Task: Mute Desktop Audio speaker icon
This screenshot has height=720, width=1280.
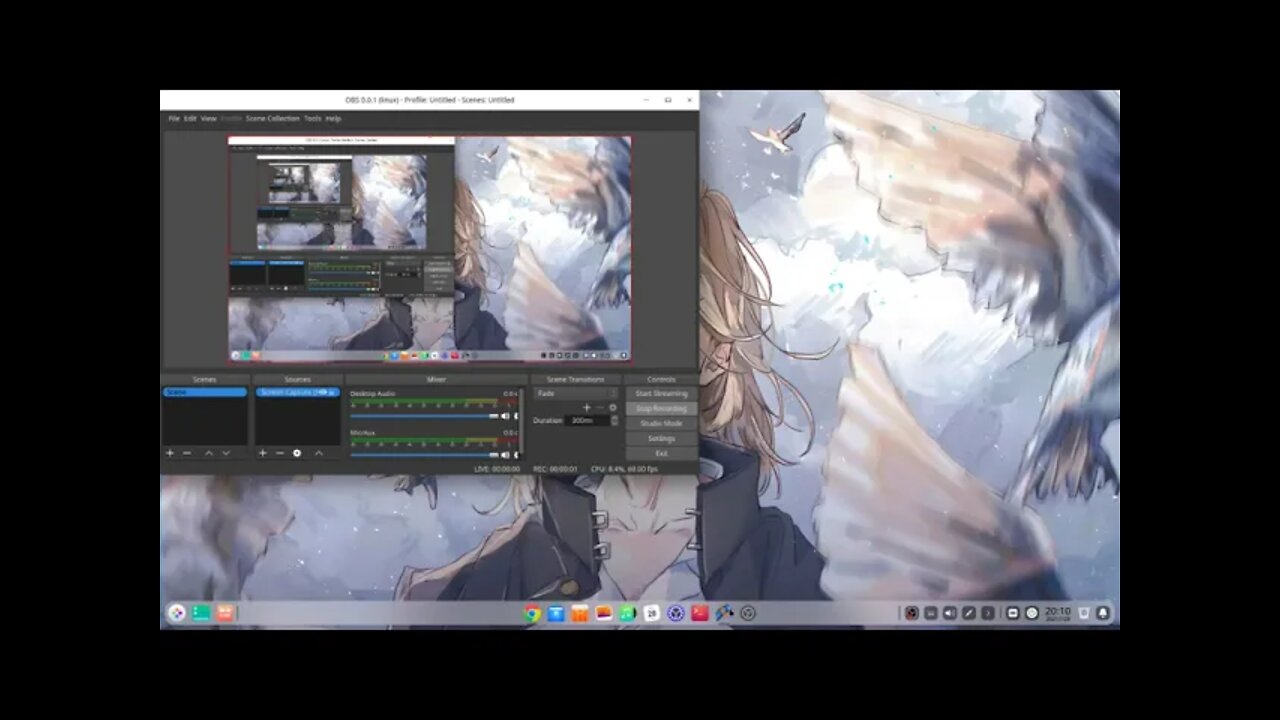Action: coord(505,416)
